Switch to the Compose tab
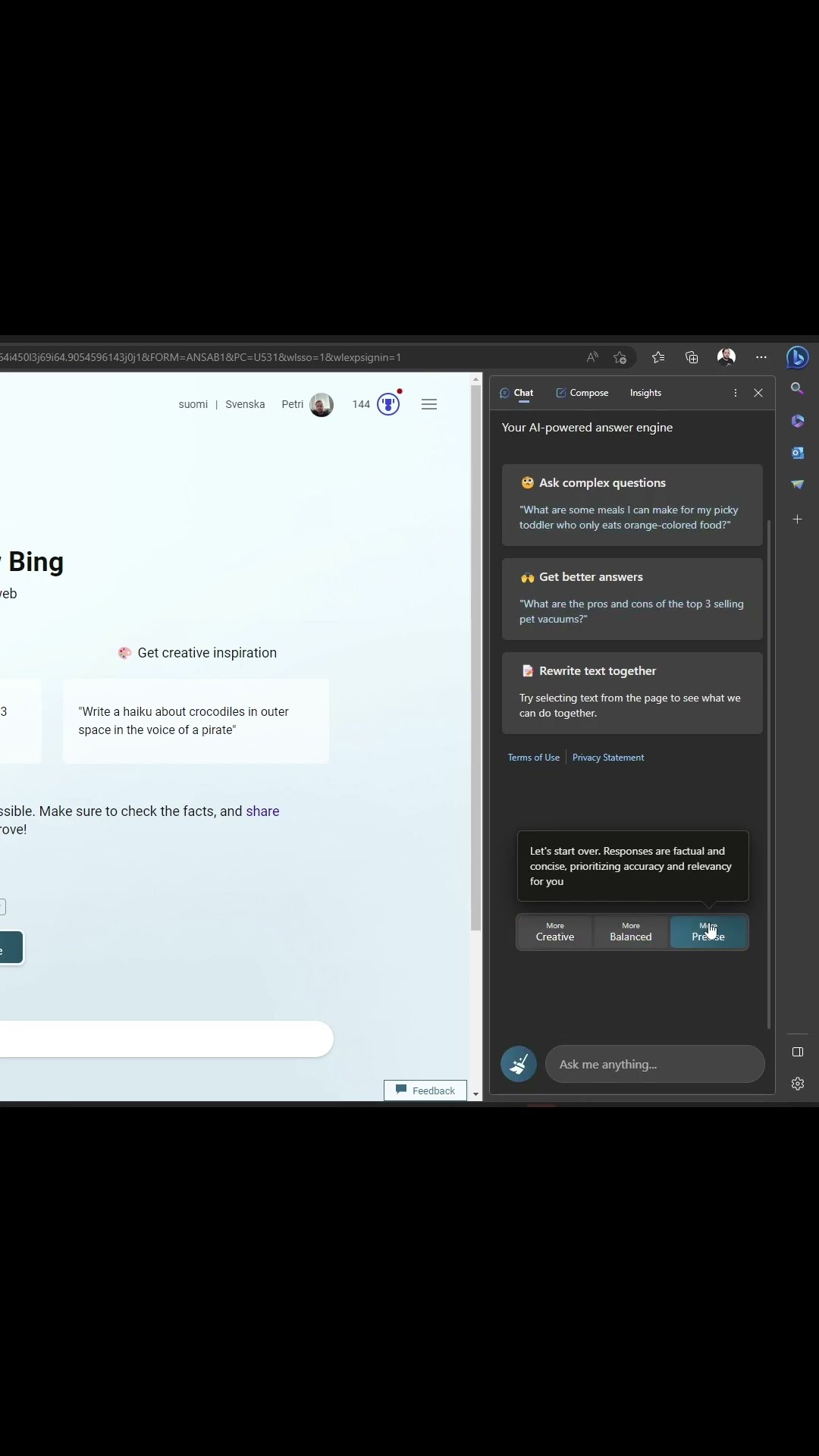The width and height of the screenshot is (819, 1456). coord(582,393)
